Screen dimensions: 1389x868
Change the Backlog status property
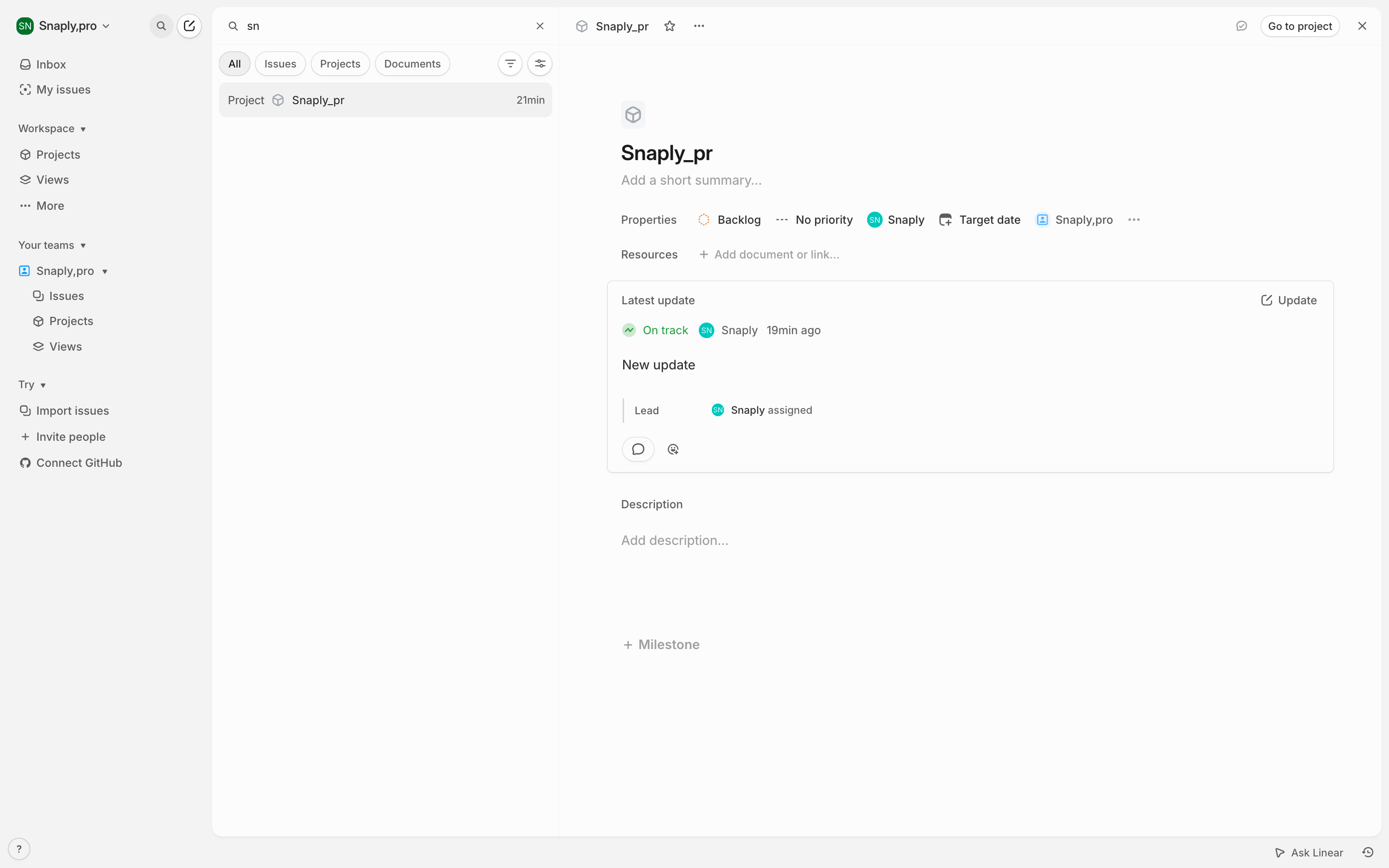729,220
